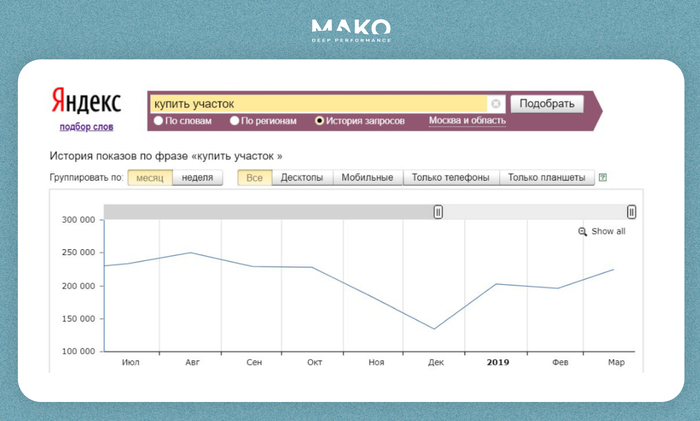The width and height of the screenshot is (700, 421).
Task: Click the clear icon in search field
Action: coord(496,104)
